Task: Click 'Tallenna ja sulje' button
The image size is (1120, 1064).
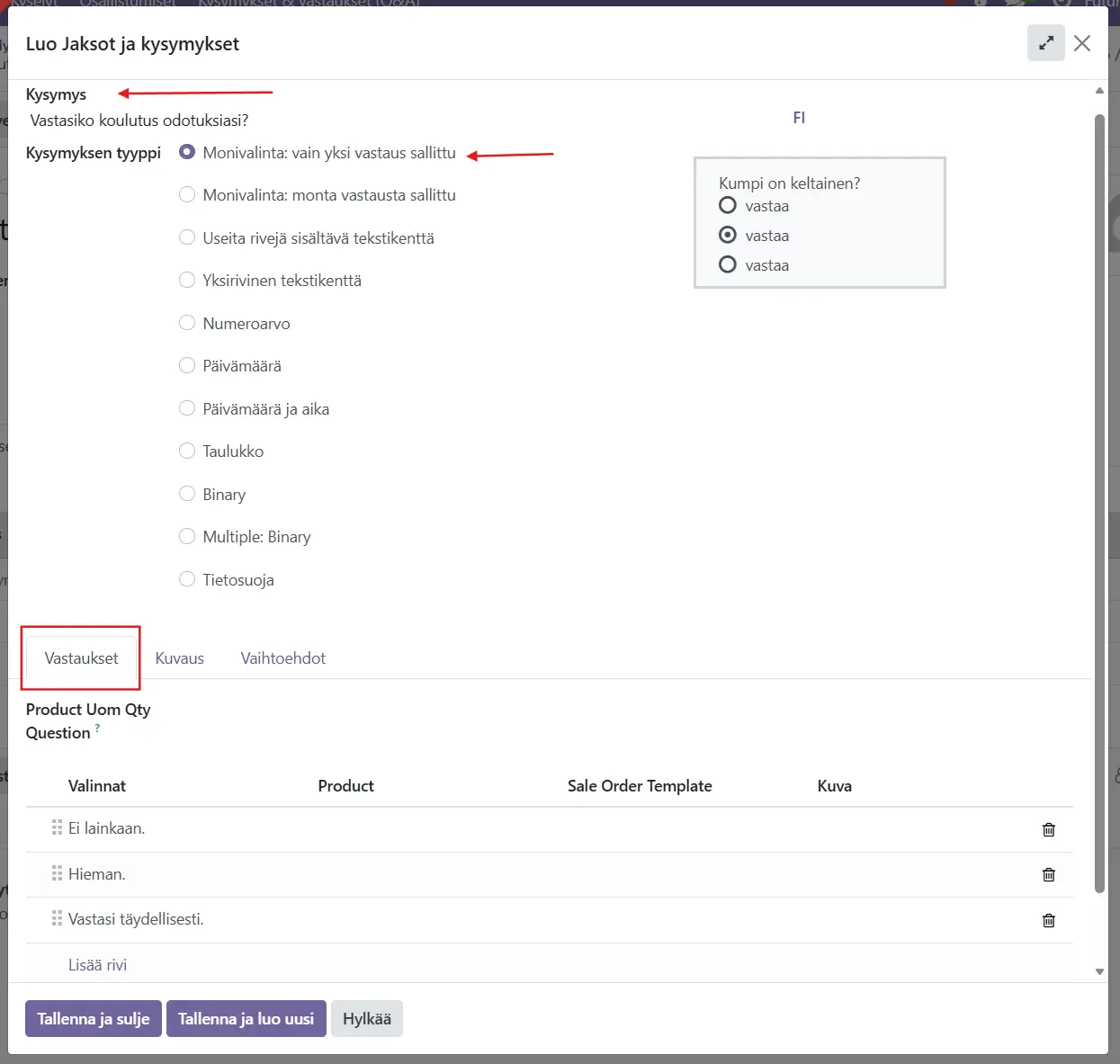Action: pyautogui.click(x=94, y=1019)
